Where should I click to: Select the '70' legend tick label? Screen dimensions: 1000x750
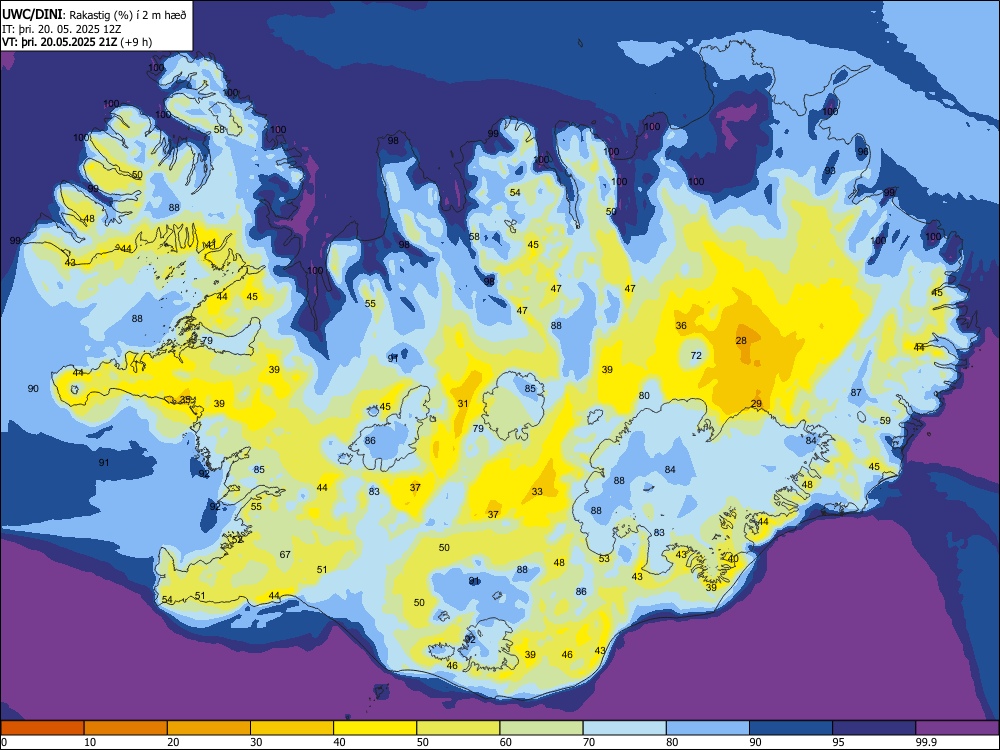589,742
